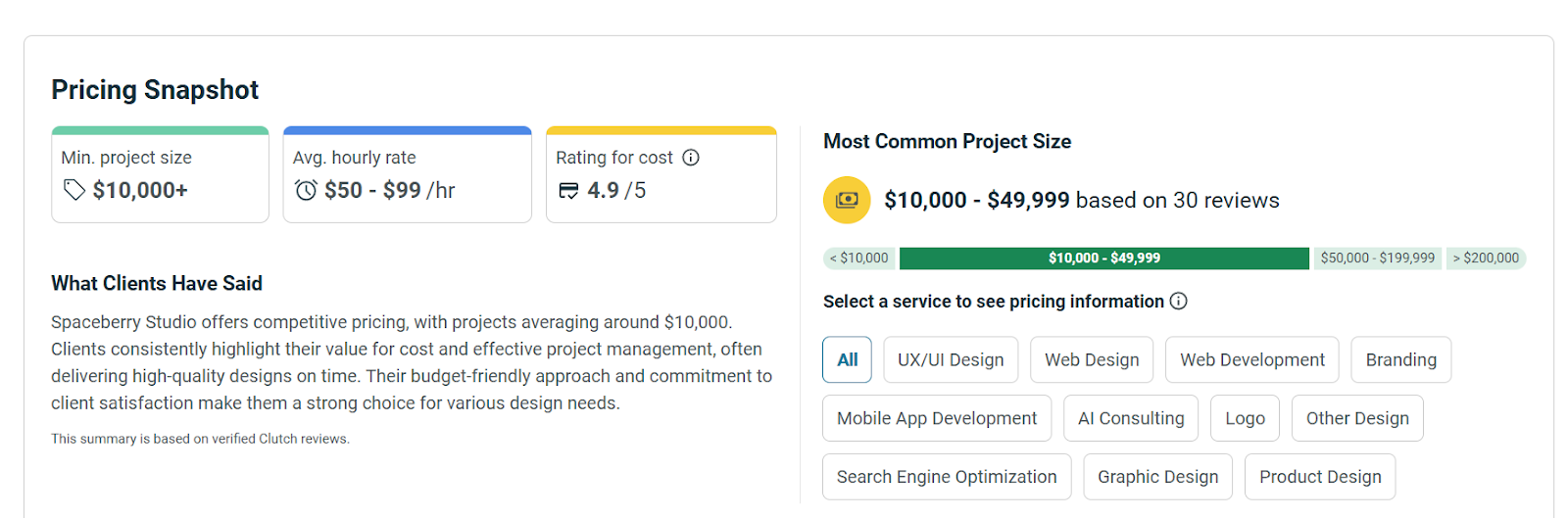
Task: Click the verified Clutch reviews summary note
Action: point(200,439)
